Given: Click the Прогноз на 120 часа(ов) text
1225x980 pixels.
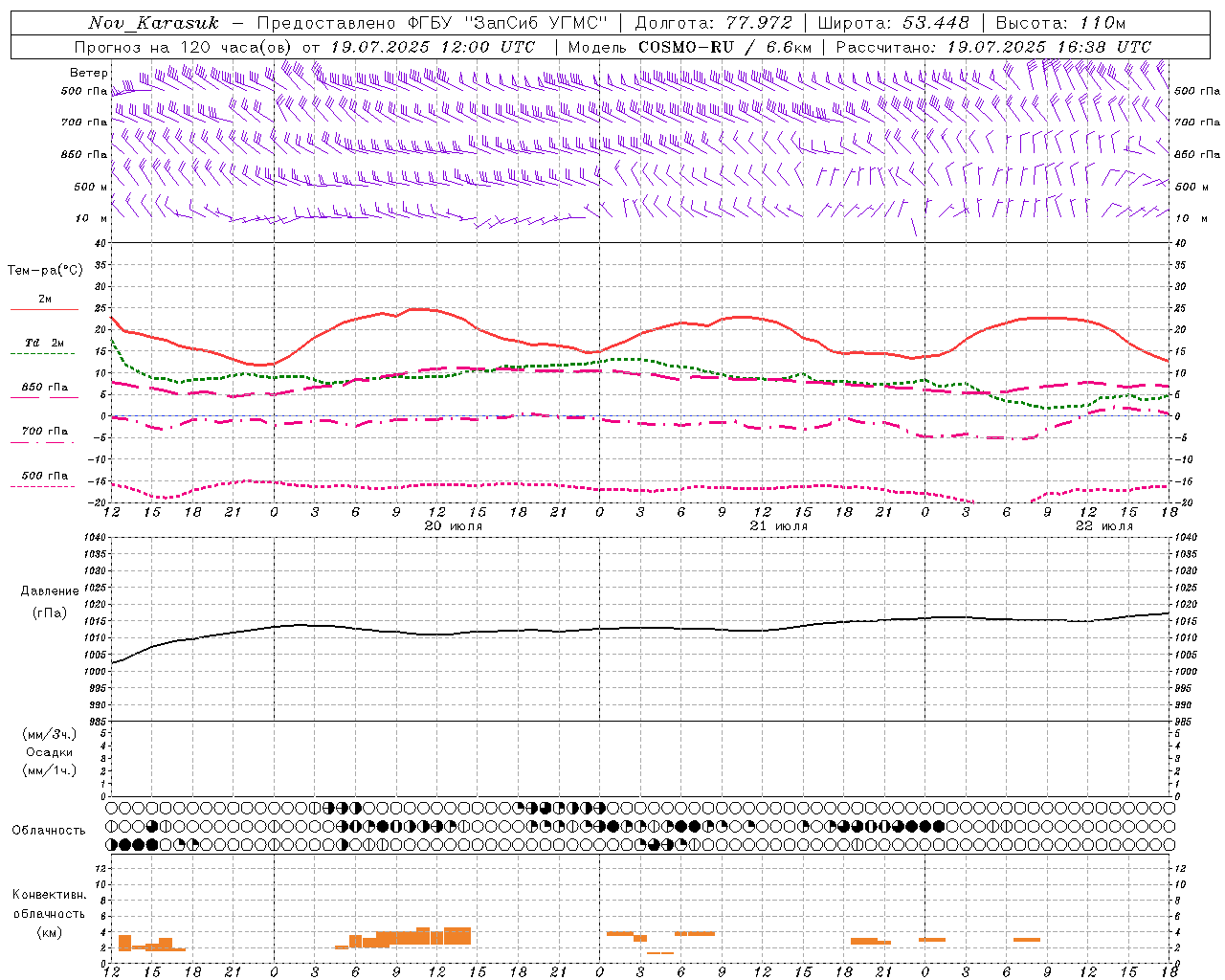Looking at the screenshot, I should (x=185, y=47).
